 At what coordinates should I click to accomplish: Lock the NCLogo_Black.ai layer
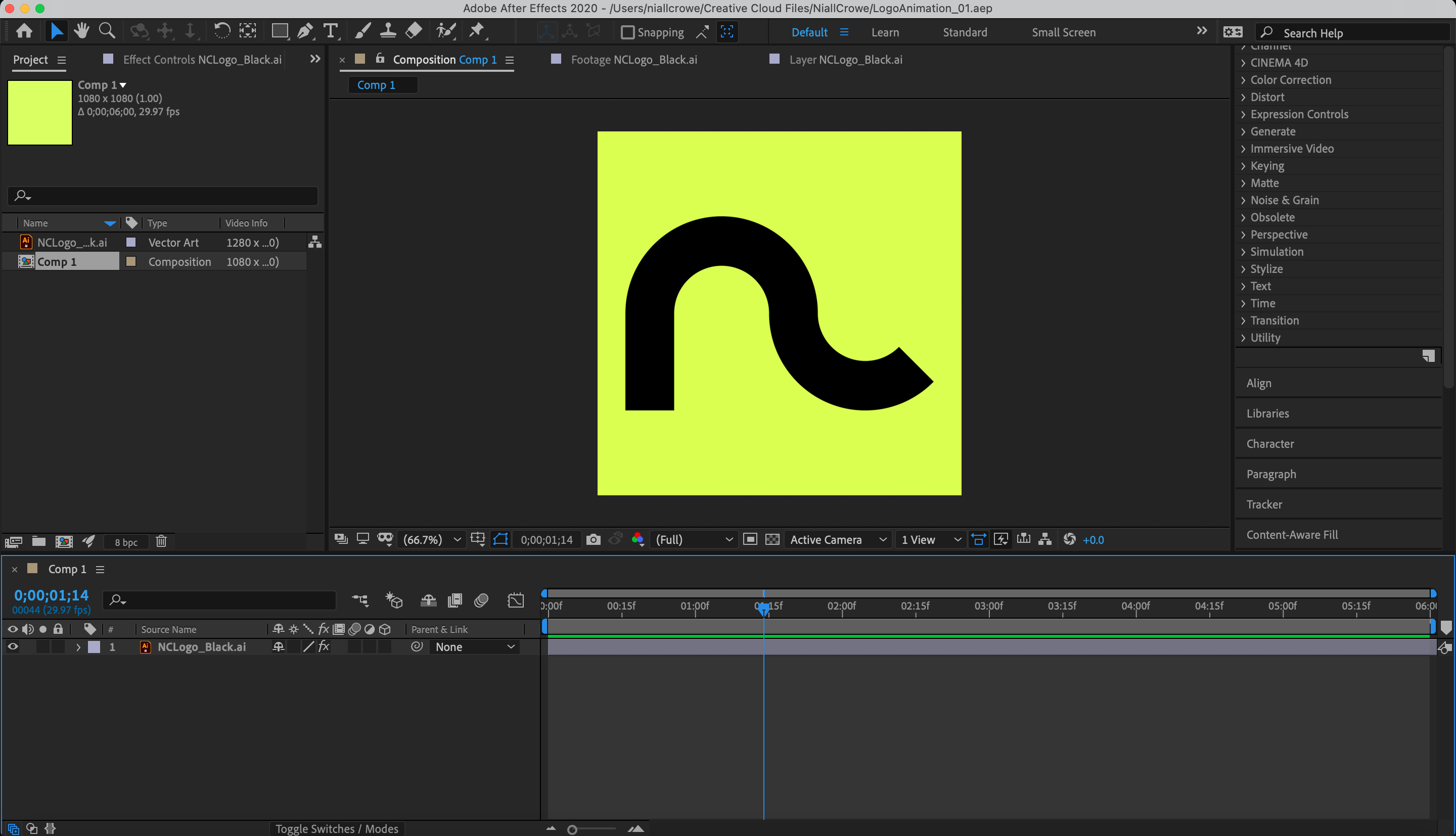58,646
